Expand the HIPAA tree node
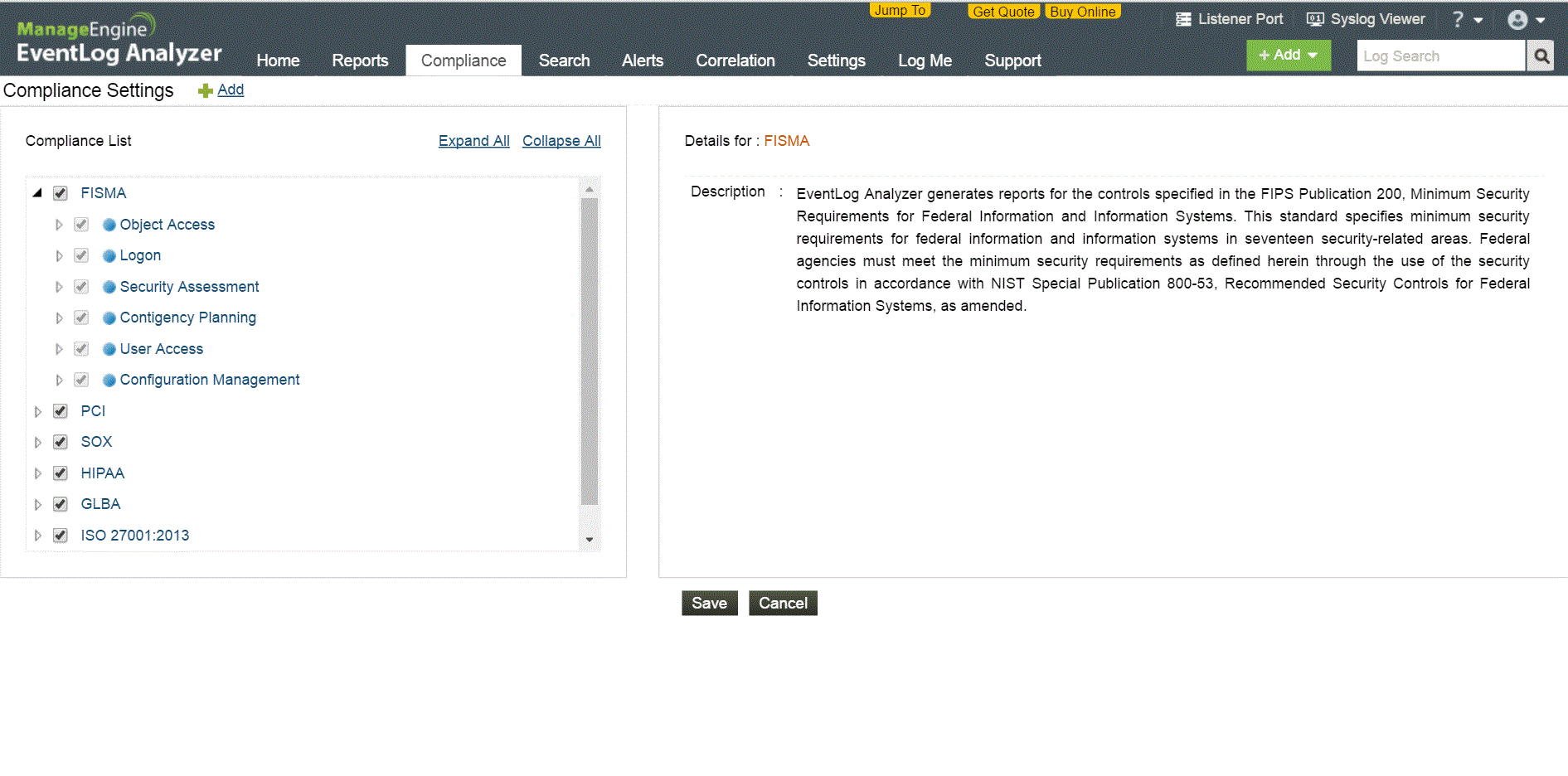The height and width of the screenshot is (776, 1568). tap(37, 473)
